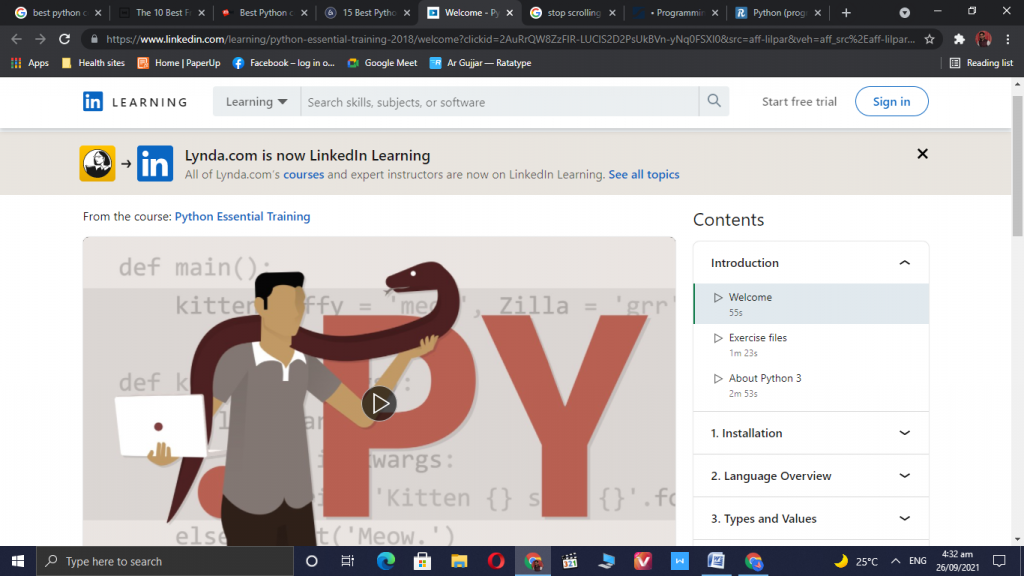Click play icon next to Exercise files
1024x576 pixels.
point(718,338)
